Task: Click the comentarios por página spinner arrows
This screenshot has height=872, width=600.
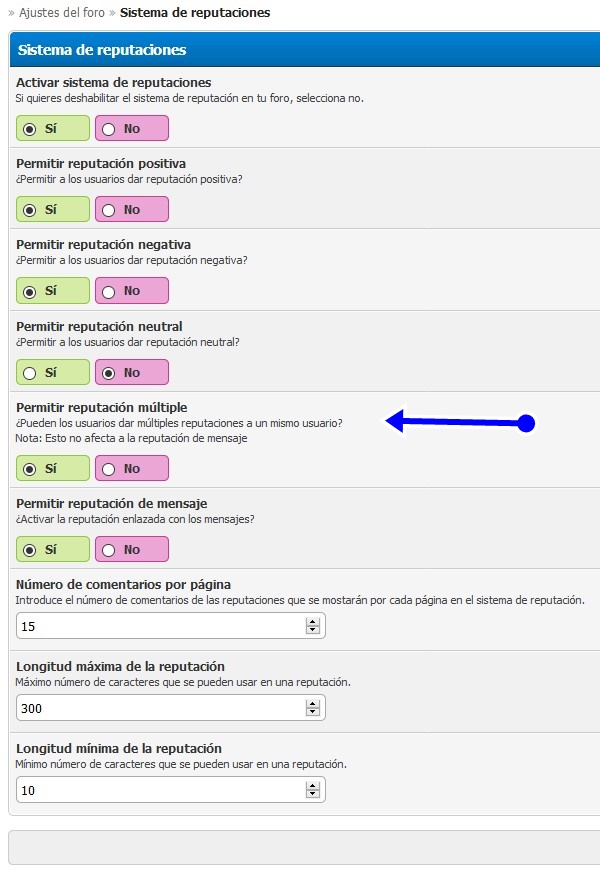Action: (313, 626)
